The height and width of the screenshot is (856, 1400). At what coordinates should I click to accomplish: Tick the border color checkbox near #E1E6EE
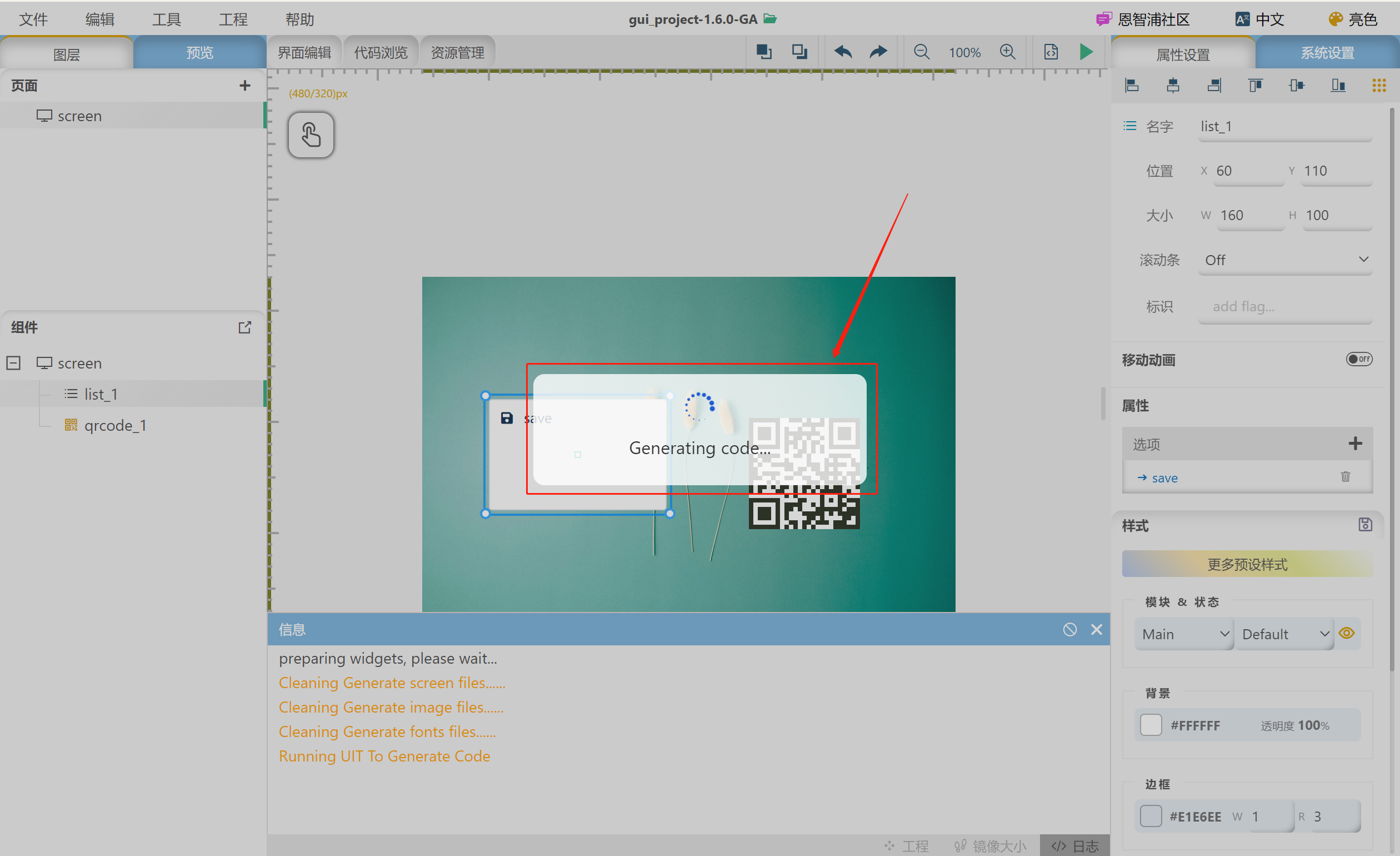[1151, 816]
